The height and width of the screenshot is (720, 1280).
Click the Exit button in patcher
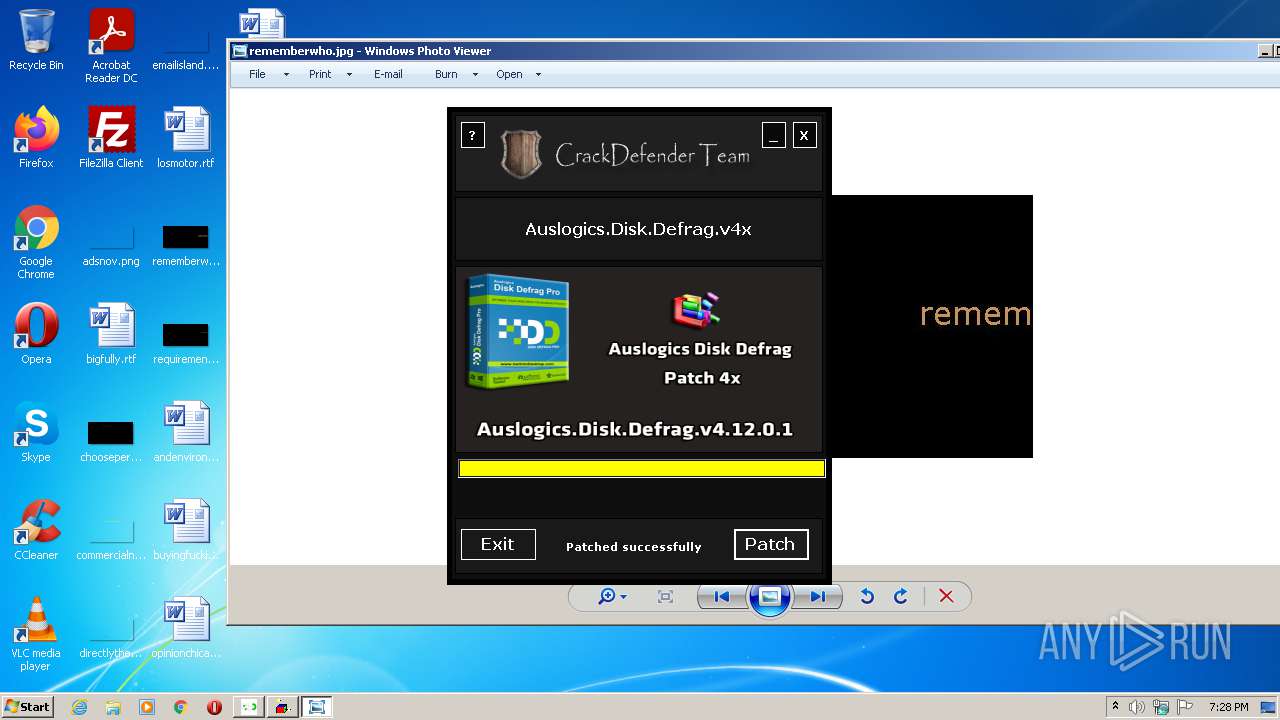[498, 544]
